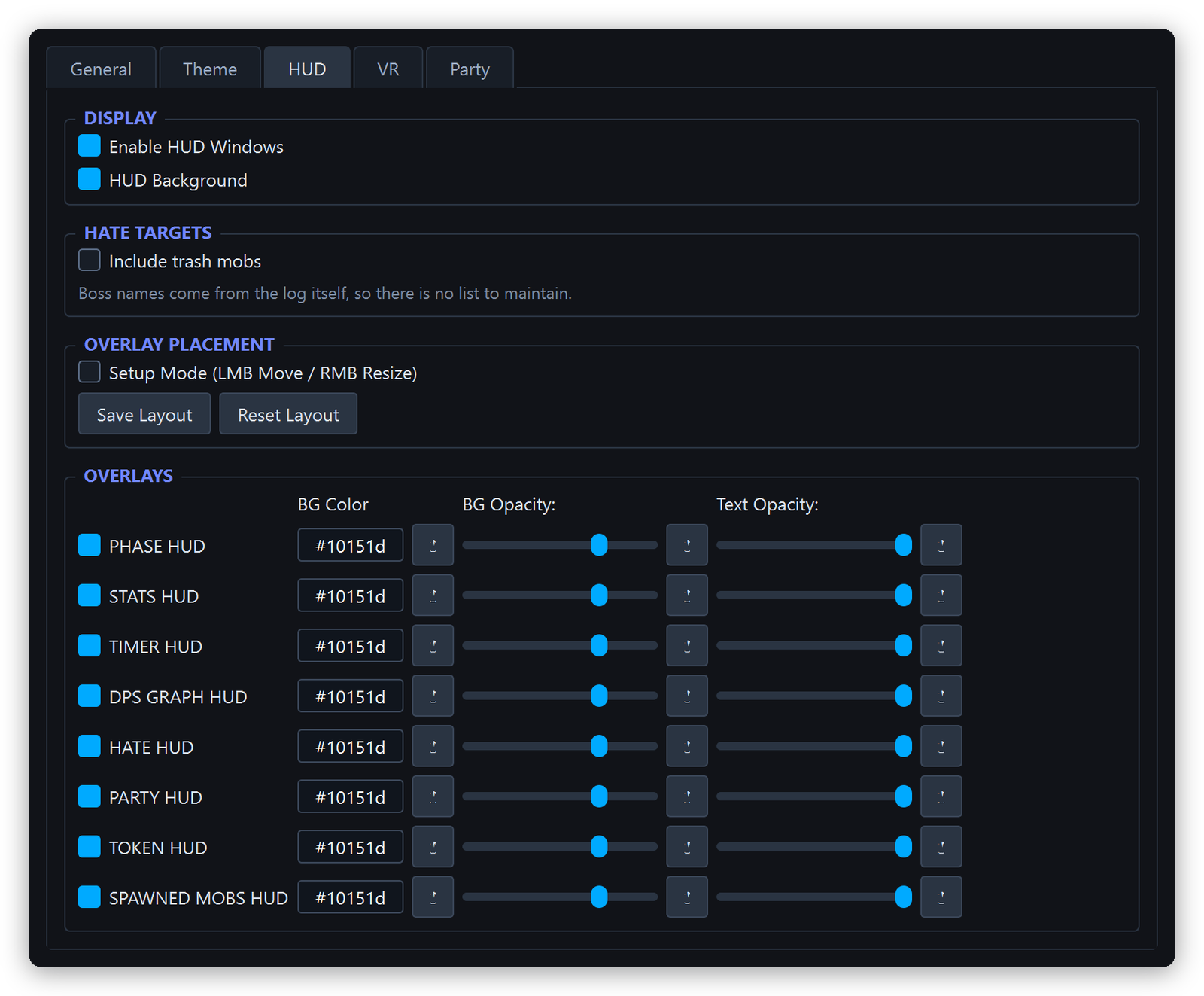
Task: Focus the TIMER HUD BG color hex field
Action: pyautogui.click(x=351, y=646)
